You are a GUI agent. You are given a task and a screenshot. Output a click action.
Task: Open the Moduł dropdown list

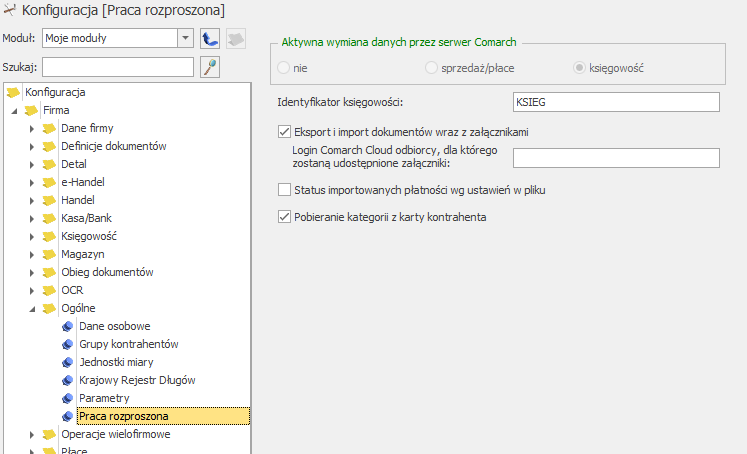point(184,38)
